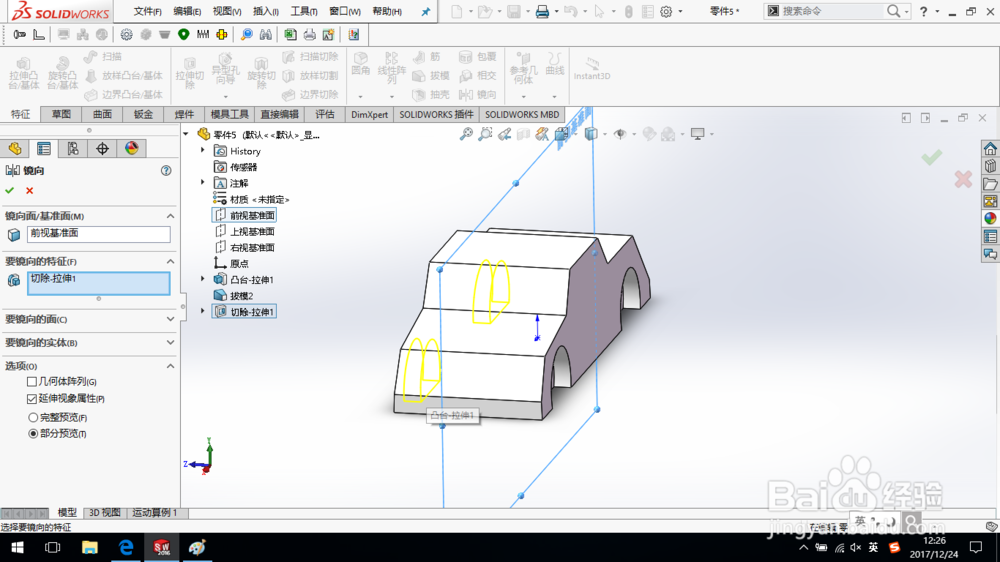The image size is (1000, 562).
Task: Click the green location marker toolbar icon
Action: coord(184,34)
